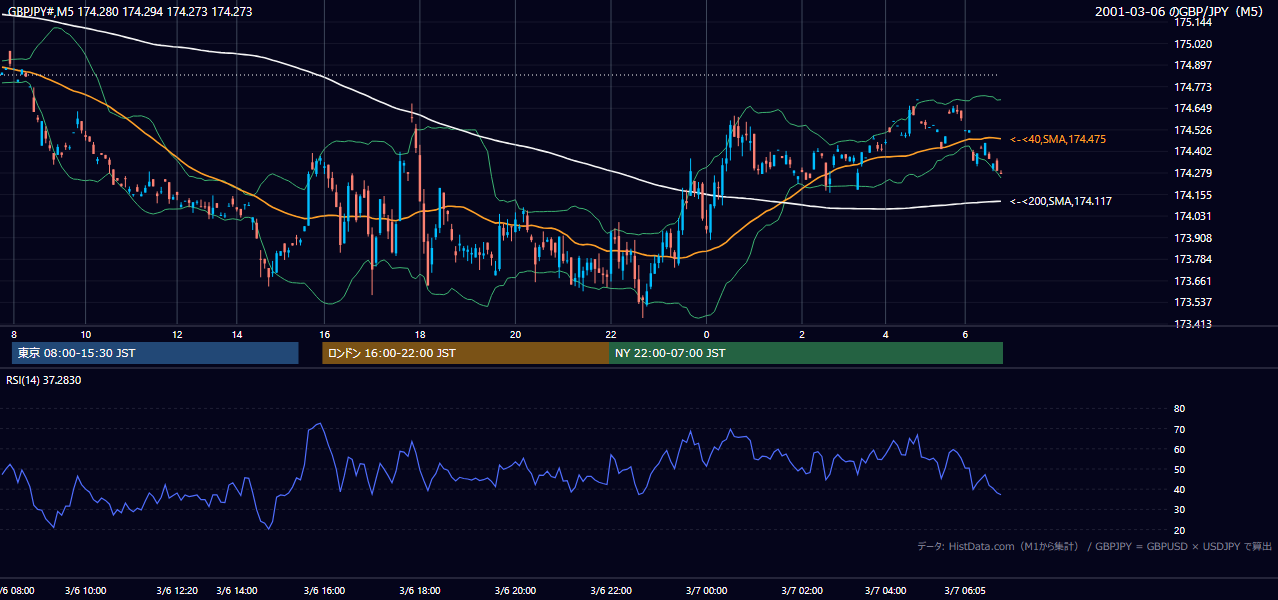1278x600 pixels.
Task: Click price axis value 174.897
Action: [1193, 65]
